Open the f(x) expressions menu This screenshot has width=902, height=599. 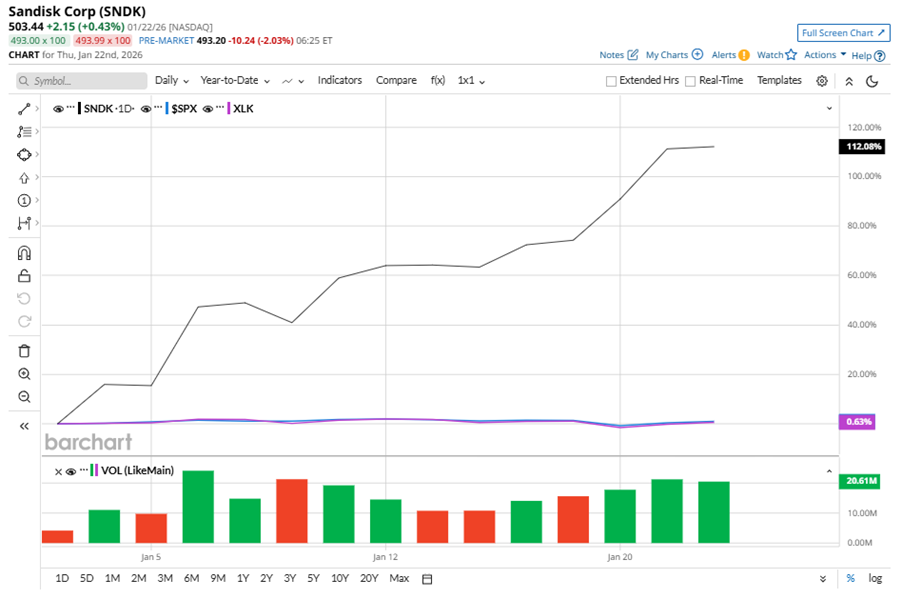coord(438,81)
